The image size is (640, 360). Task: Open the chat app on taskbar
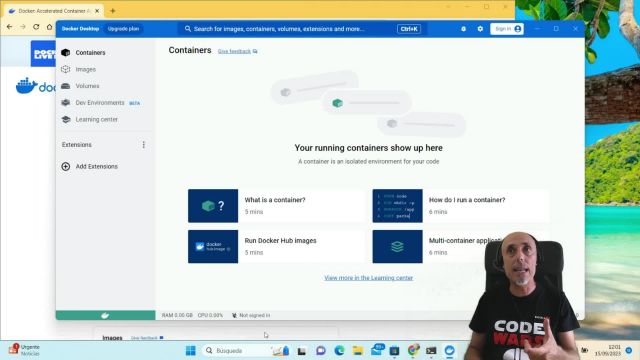point(321,351)
